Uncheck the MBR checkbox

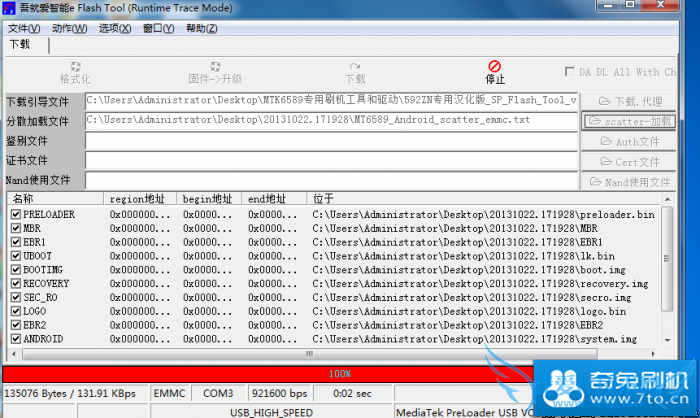(x=16, y=228)
